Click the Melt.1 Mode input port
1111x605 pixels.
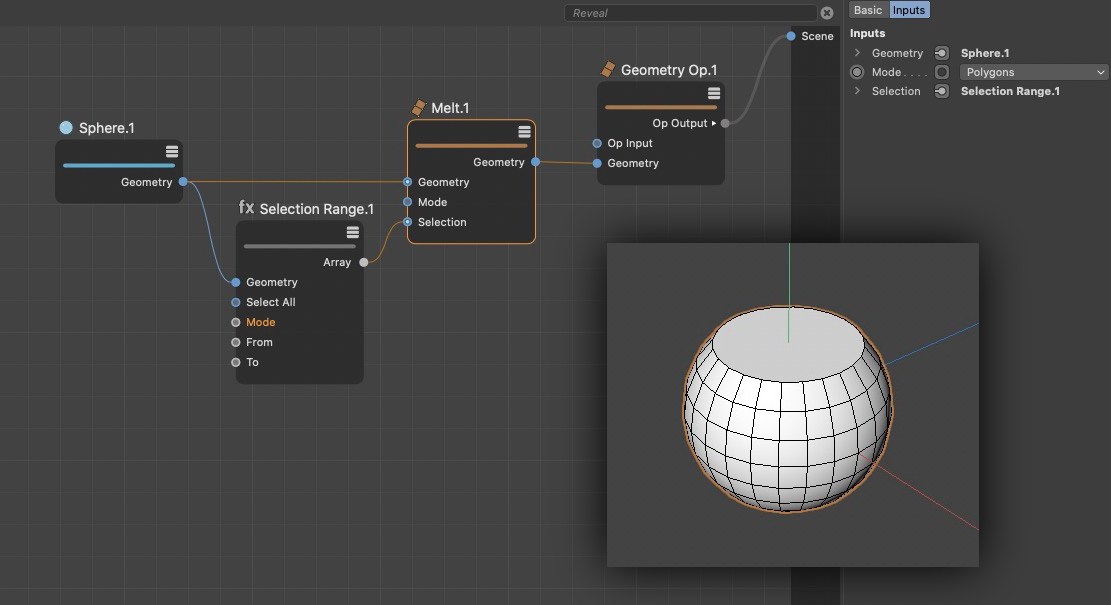[407, 202]
